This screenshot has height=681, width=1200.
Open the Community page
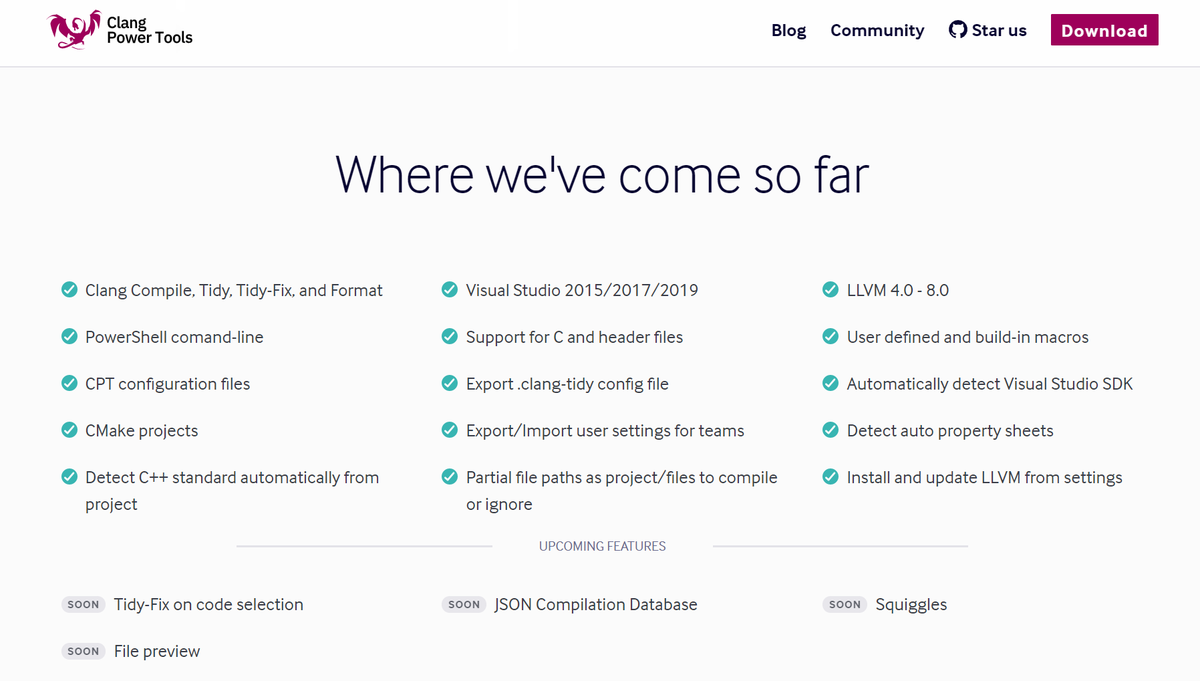coord(877,30)
